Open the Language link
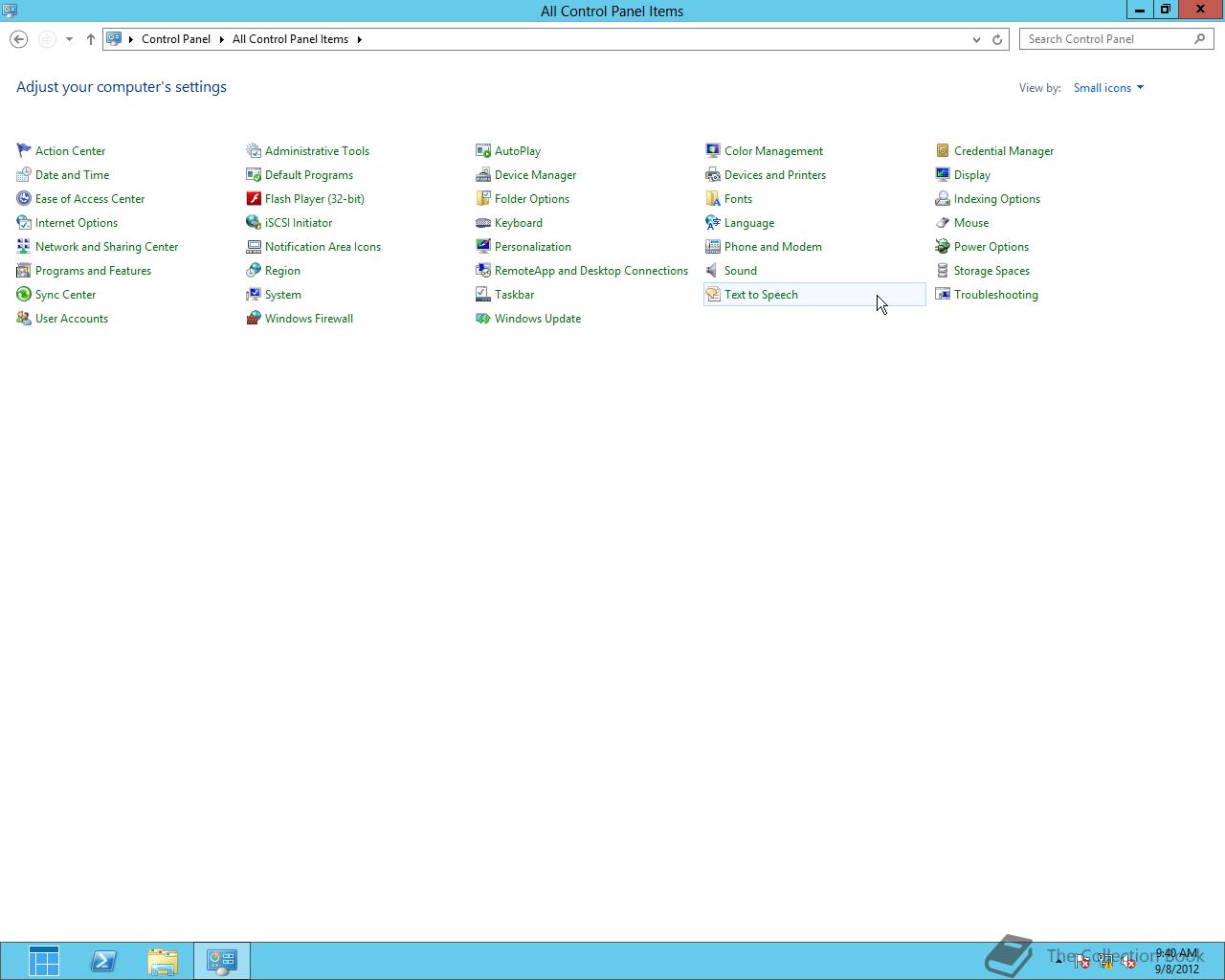 tap(749, 223)
